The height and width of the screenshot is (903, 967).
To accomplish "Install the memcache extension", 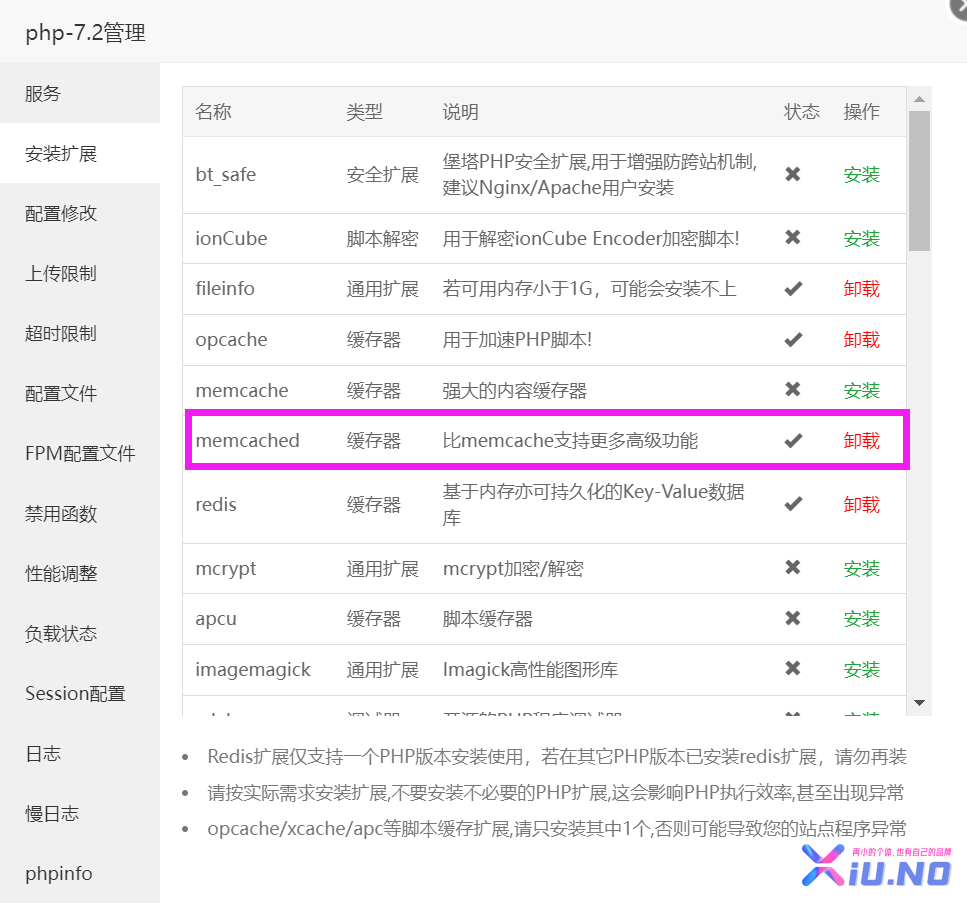I will click(862, 390).
